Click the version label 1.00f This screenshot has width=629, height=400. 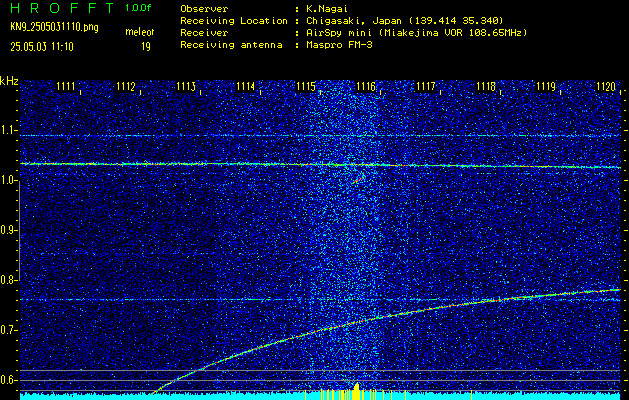[x=138, y=8]
